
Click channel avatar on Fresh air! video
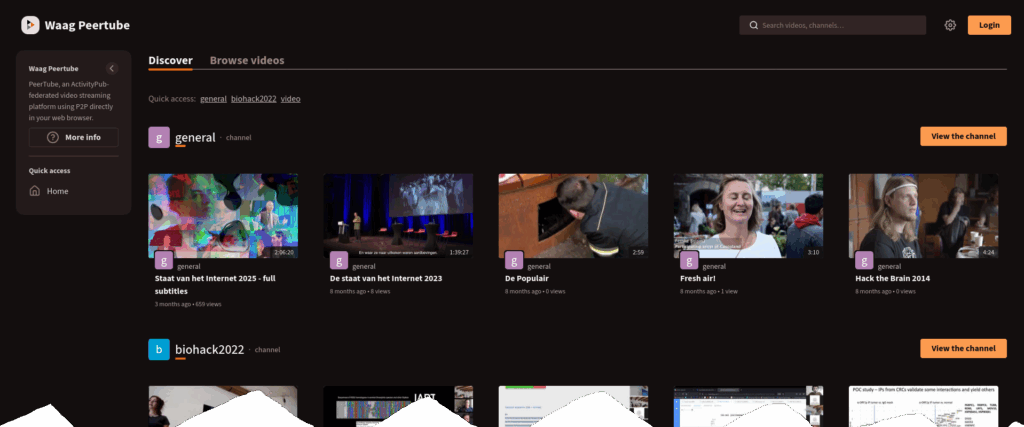[x=689, y=260]
